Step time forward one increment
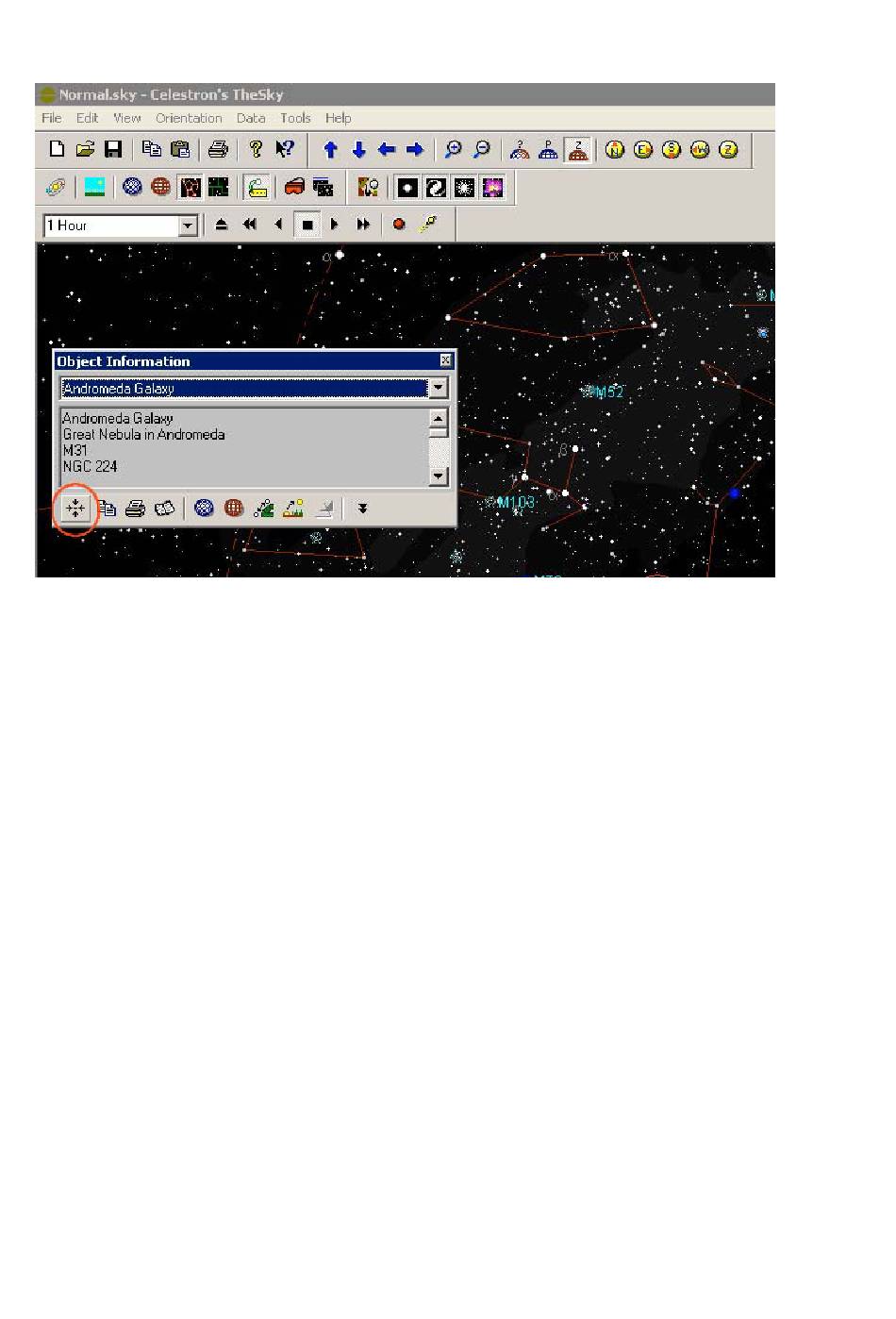This screenshot has width=896, height=1319. tap(335, 225)
